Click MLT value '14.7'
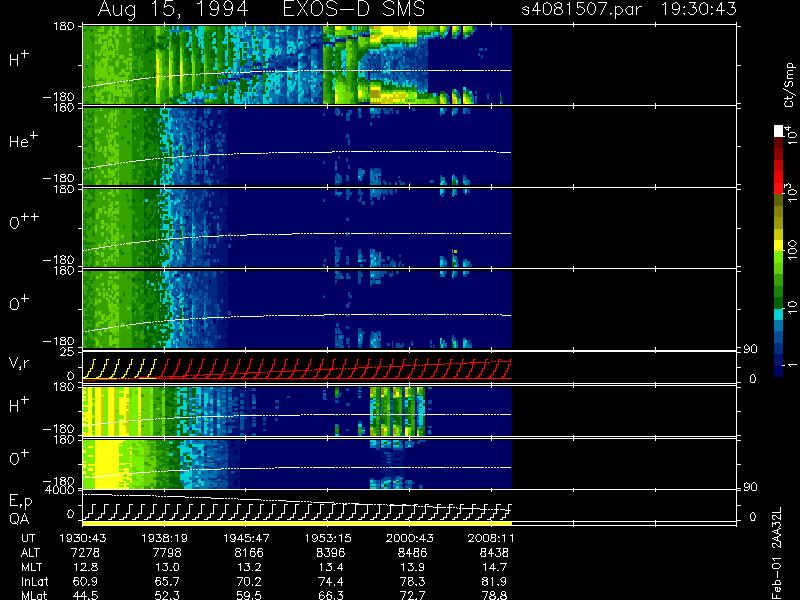This screenshot has height=600, width=800. click(x=495, y=567)
